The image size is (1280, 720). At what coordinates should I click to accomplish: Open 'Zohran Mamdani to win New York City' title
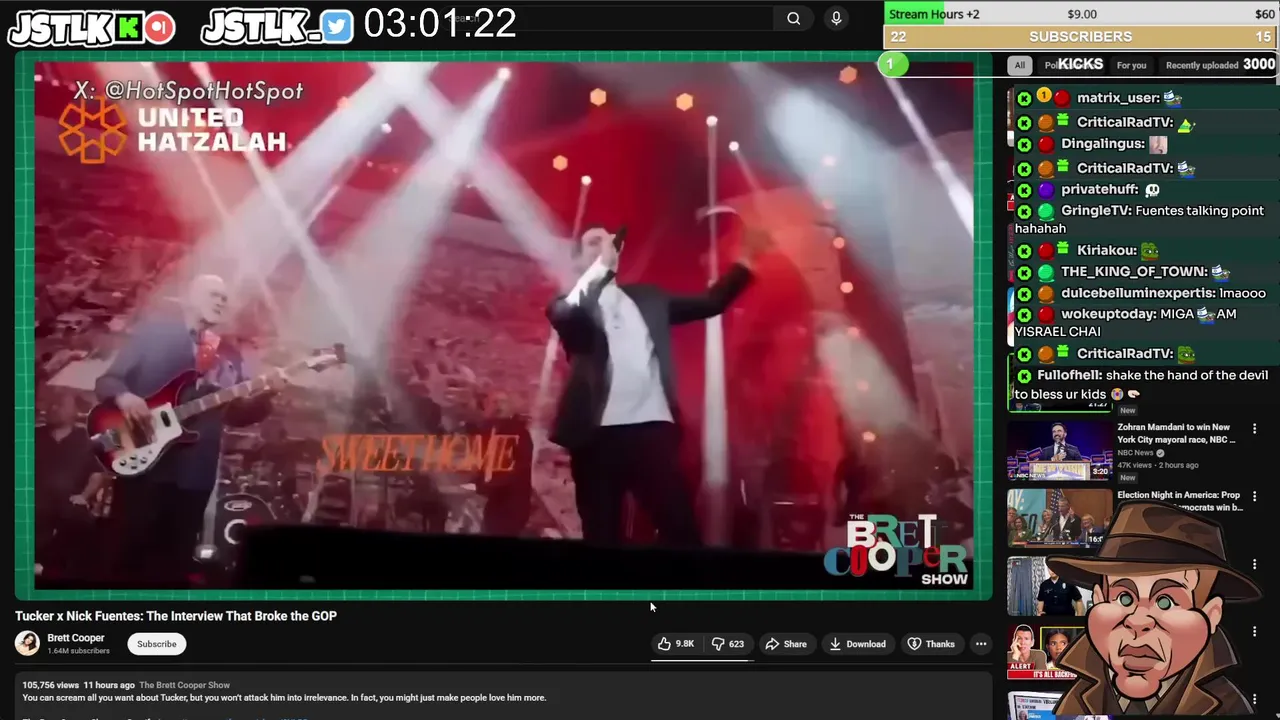(x=1177, y=433)
